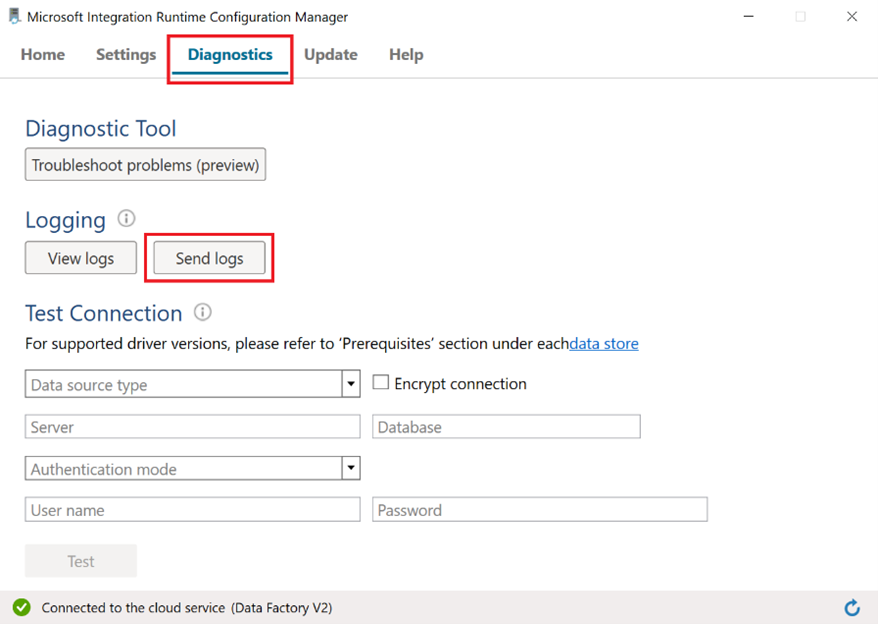Open the Update tab

(331, 55)
